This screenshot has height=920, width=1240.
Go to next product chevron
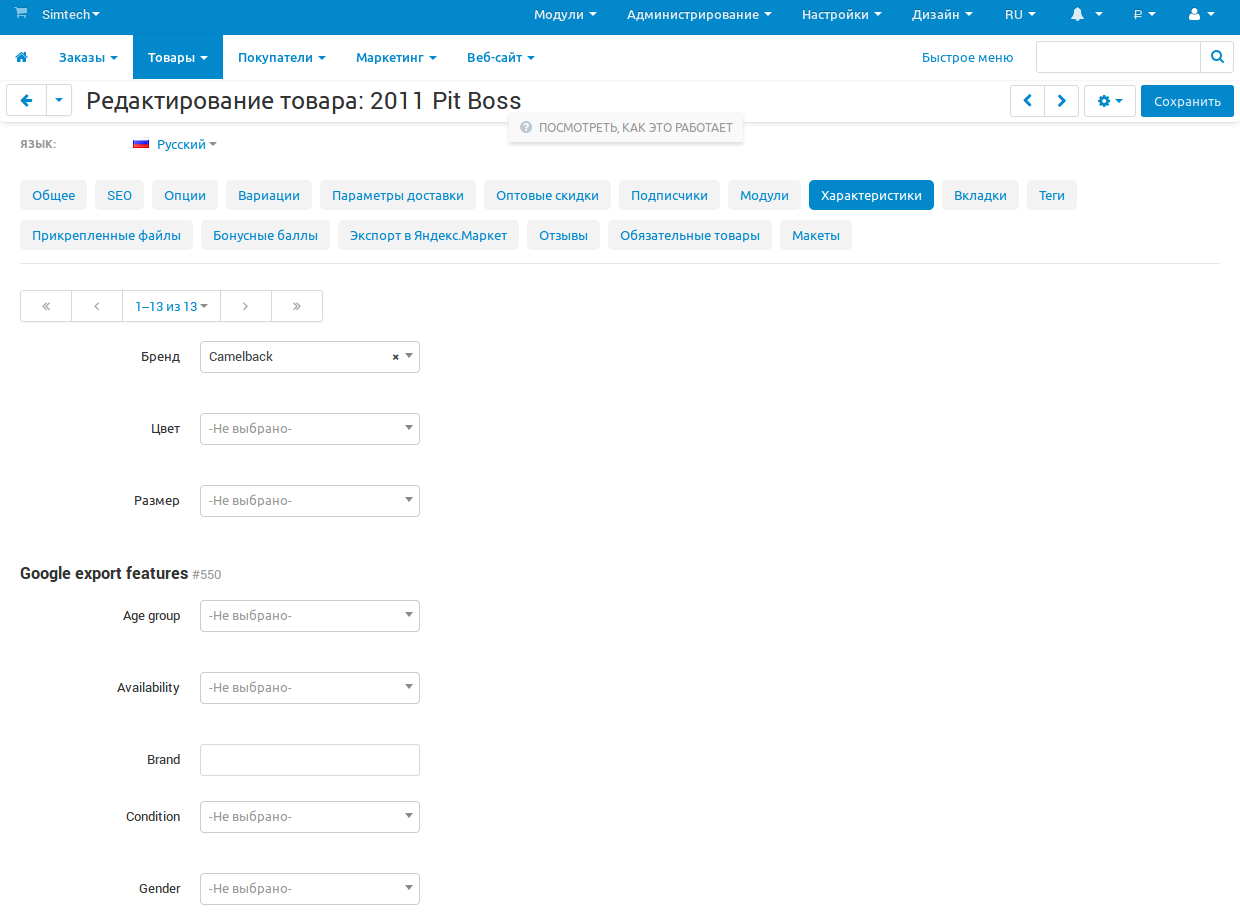pos(1062,101)
